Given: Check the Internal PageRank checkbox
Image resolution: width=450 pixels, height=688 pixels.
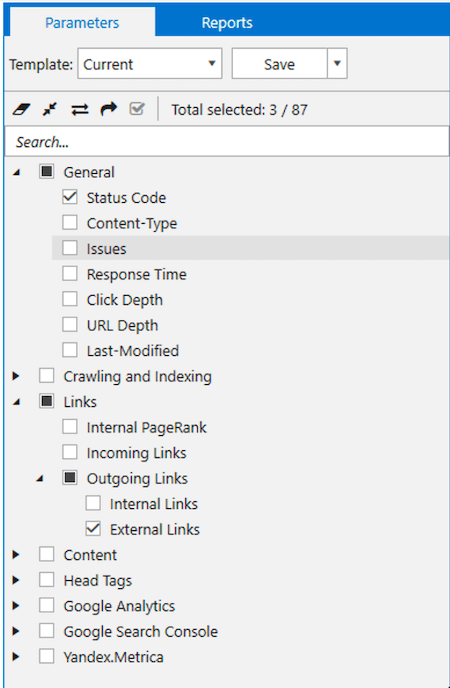Looking at the screenshot, I should tap(70, 426).
